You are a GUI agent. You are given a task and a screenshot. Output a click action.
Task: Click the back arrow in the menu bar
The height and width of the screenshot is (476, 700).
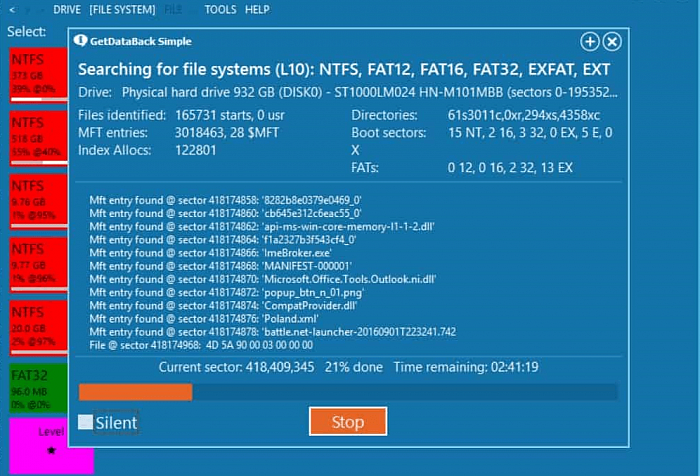[x=12, y=9]
